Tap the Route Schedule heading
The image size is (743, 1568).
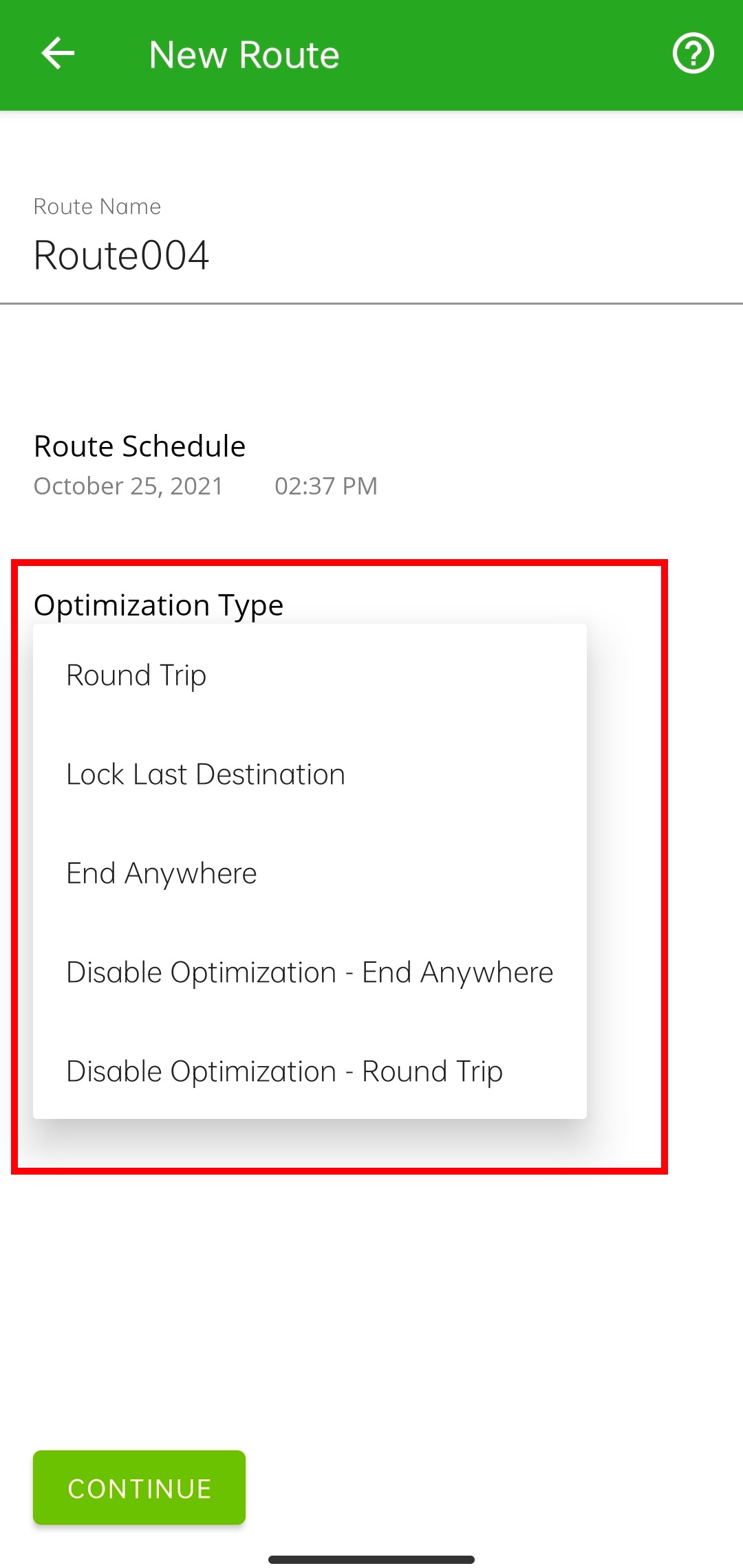coord(140,446)
